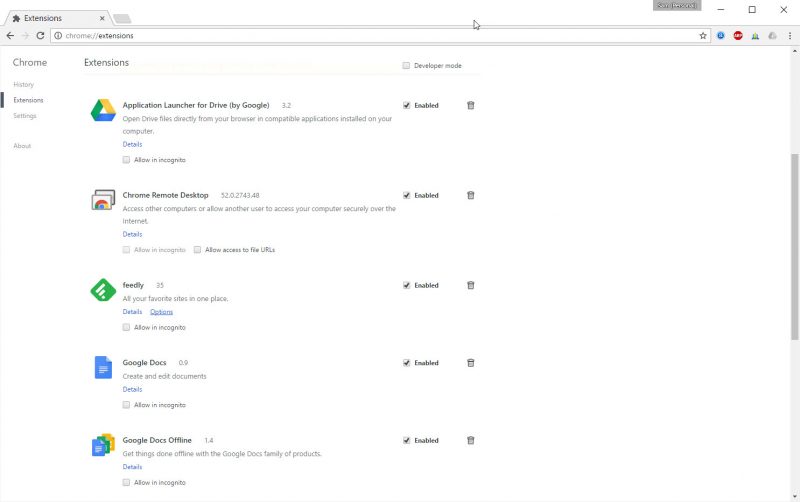Viewport: 800px width, 502px height.
Task: Bookmark this page with the star icon
Action: click(703, 36)
